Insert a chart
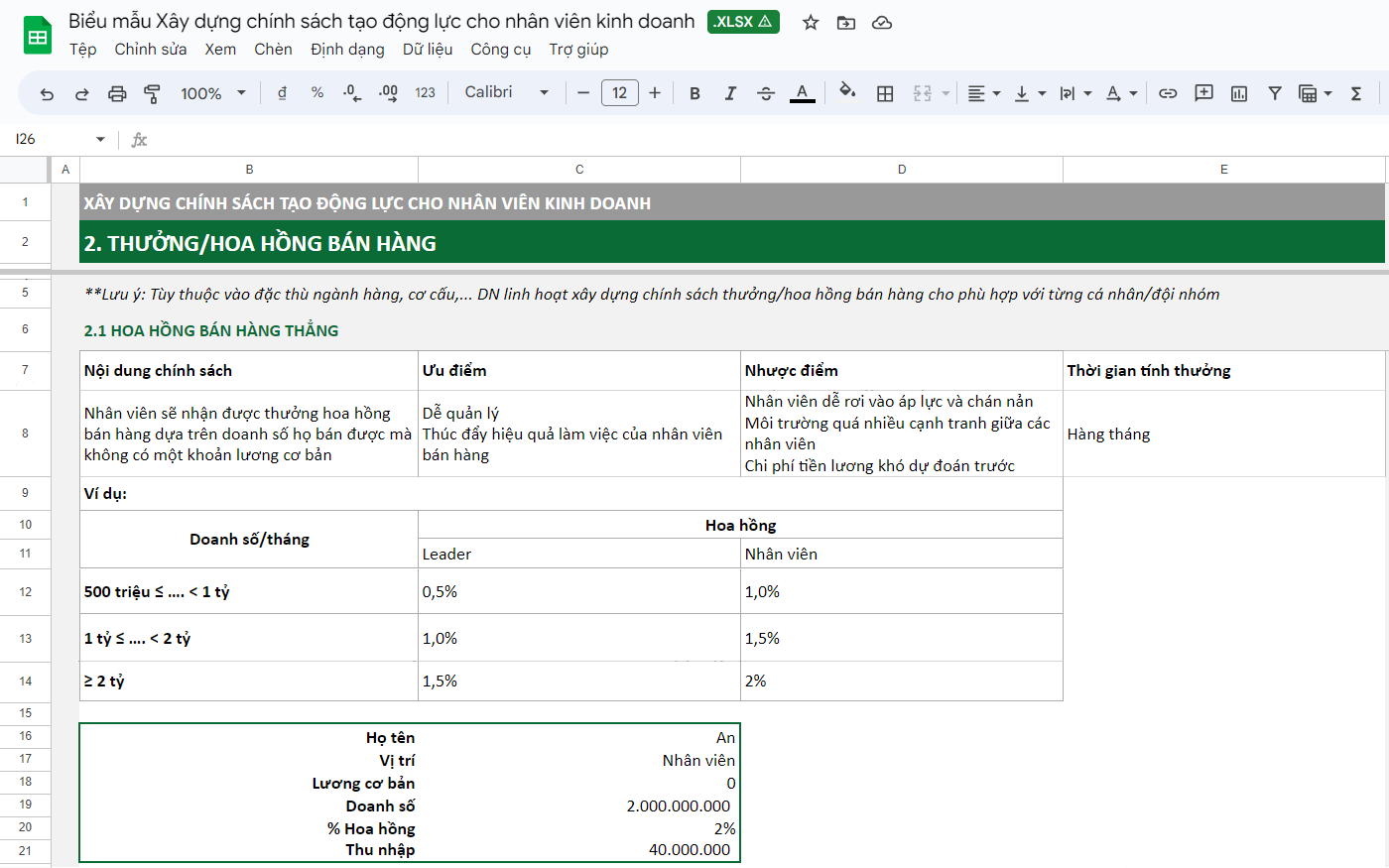Image resolution: width=1389 pixels, height=868 pixels. tap(1239, 93)
